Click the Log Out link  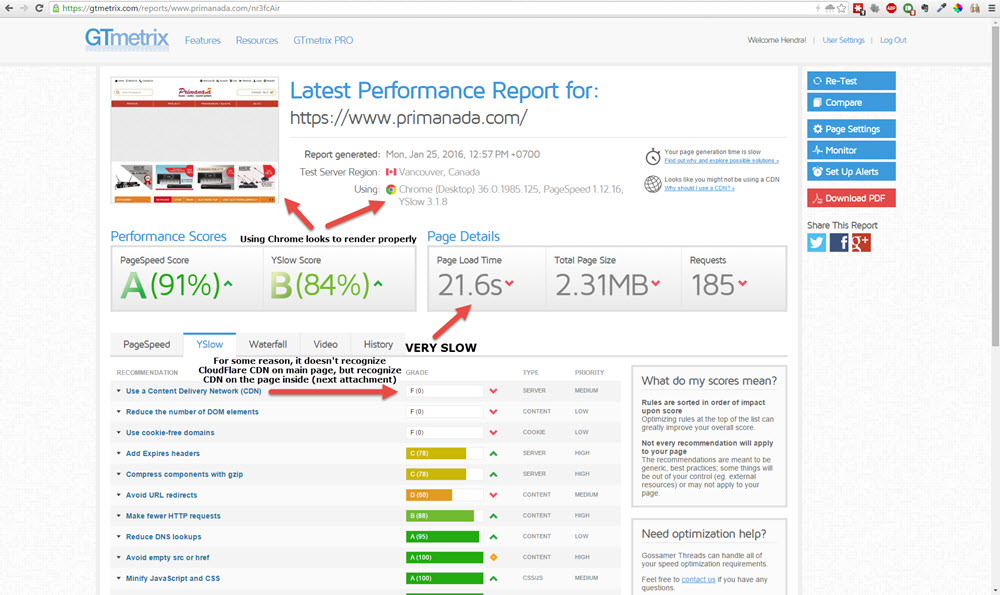pos(893,40)
